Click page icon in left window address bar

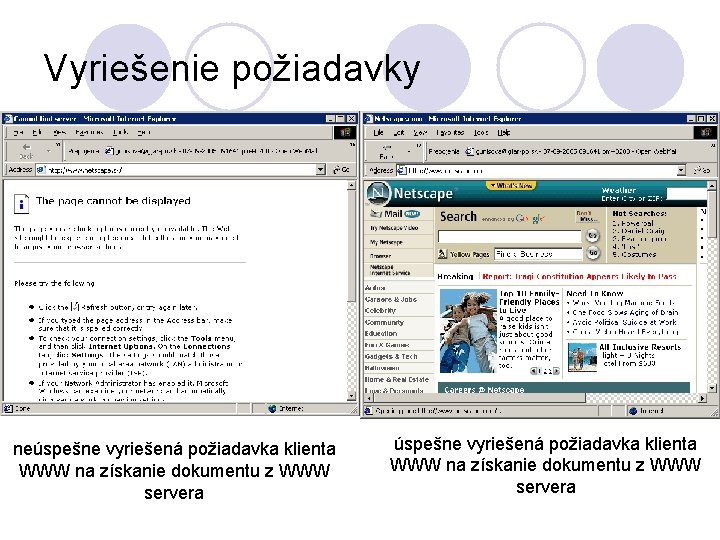pyautogui.click(x=41, y=170)
